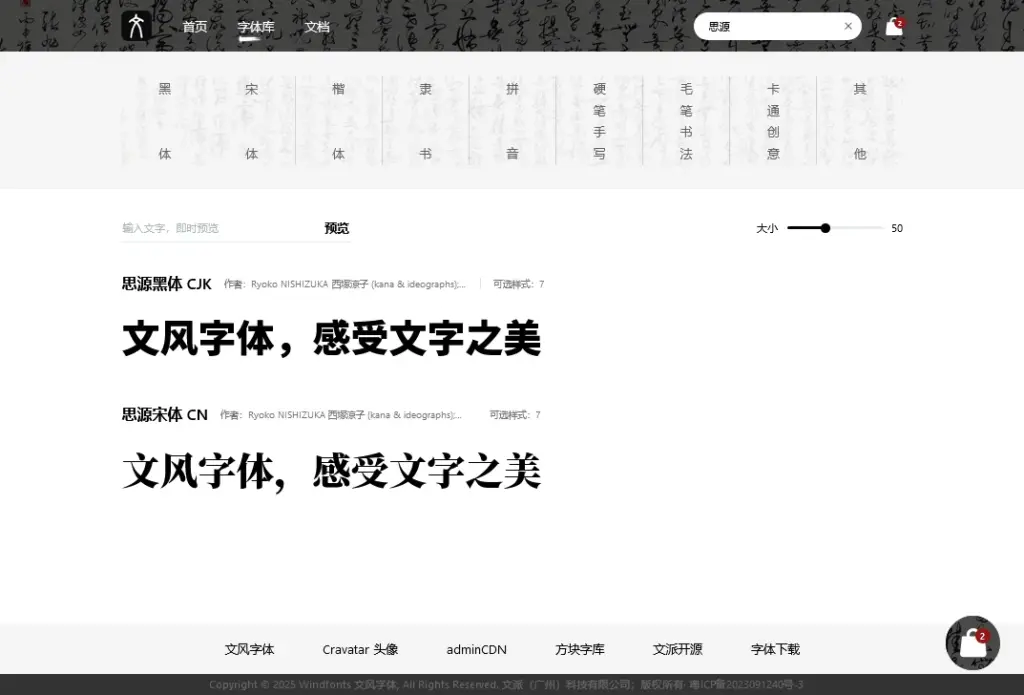
Task: Visit the Cravatar 头像 footer link
Action: 360,649
